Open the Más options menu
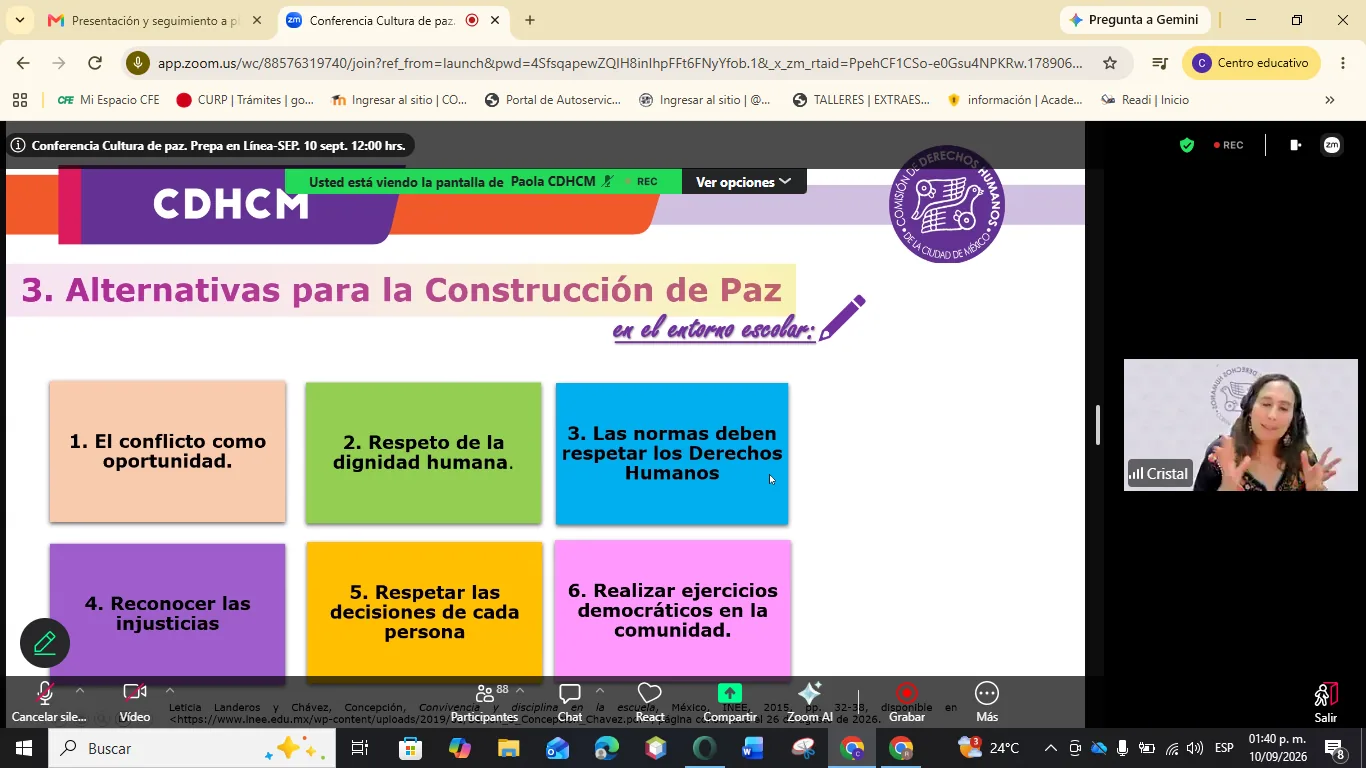Viewport: 1366px width, 768px height. (987, 703)
